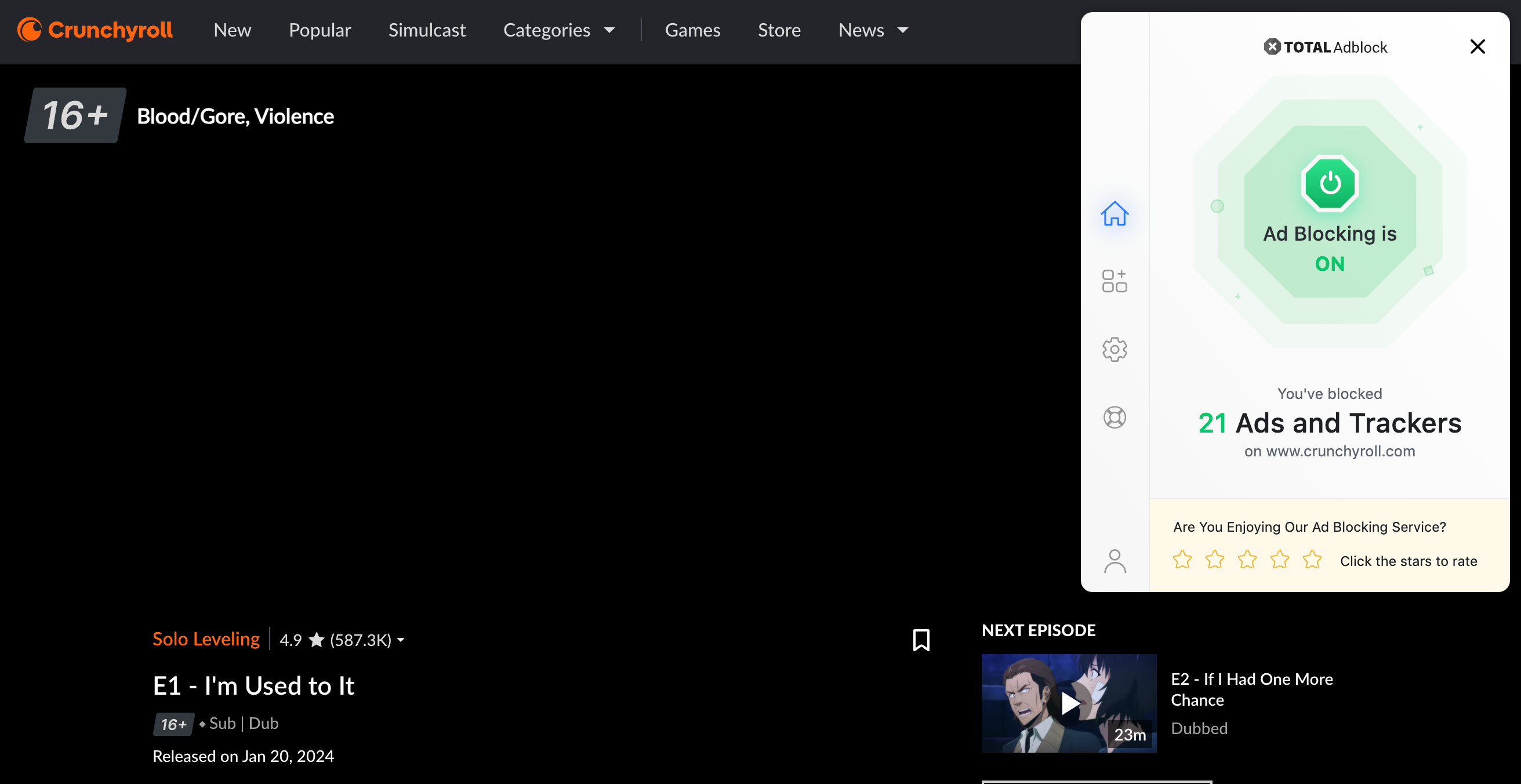Viewport: 1521px width, 784px height.
Task: Click the 'Dubbed' label under next episode
Action: click(x=1199, y=728)
